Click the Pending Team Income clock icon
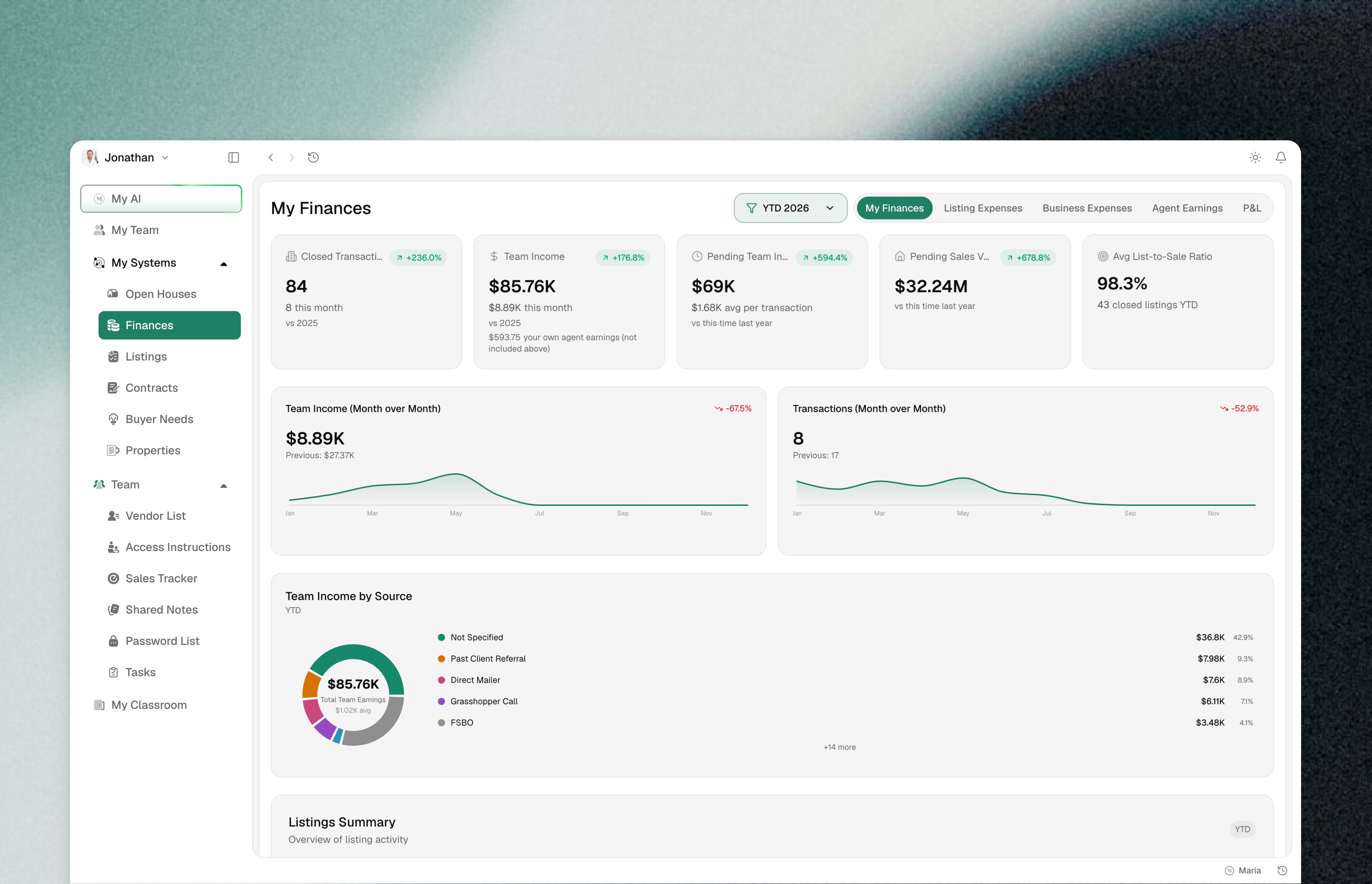1372x884 pixels. [697, 256]
